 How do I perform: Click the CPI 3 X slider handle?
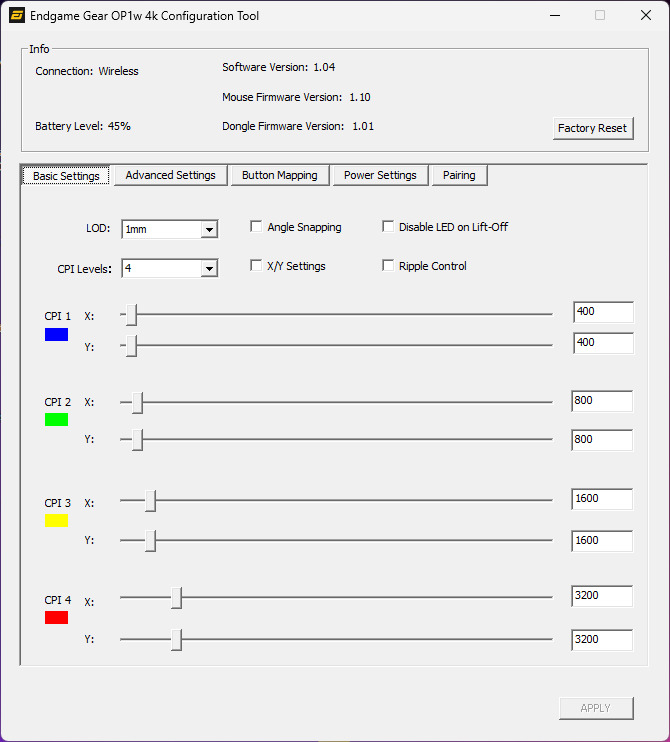tap(150, 501)
